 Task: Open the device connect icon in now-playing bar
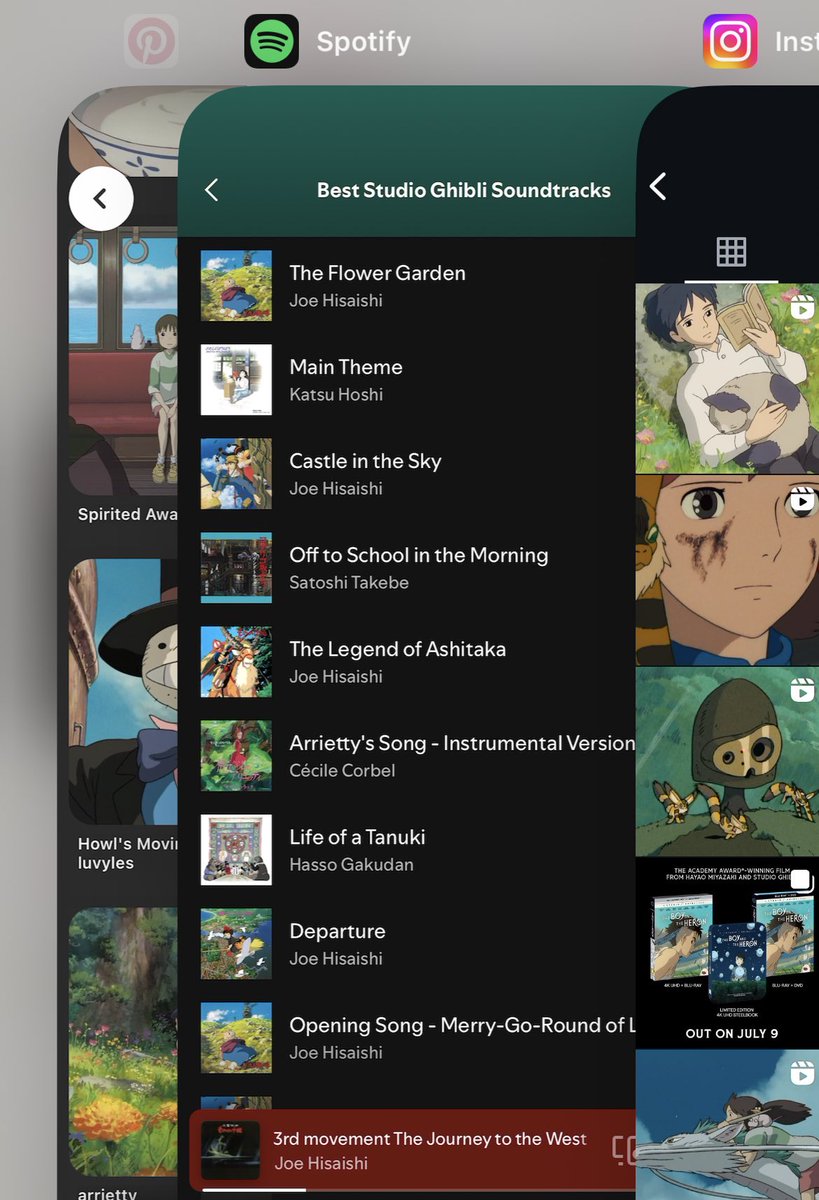coord(625,1151)
